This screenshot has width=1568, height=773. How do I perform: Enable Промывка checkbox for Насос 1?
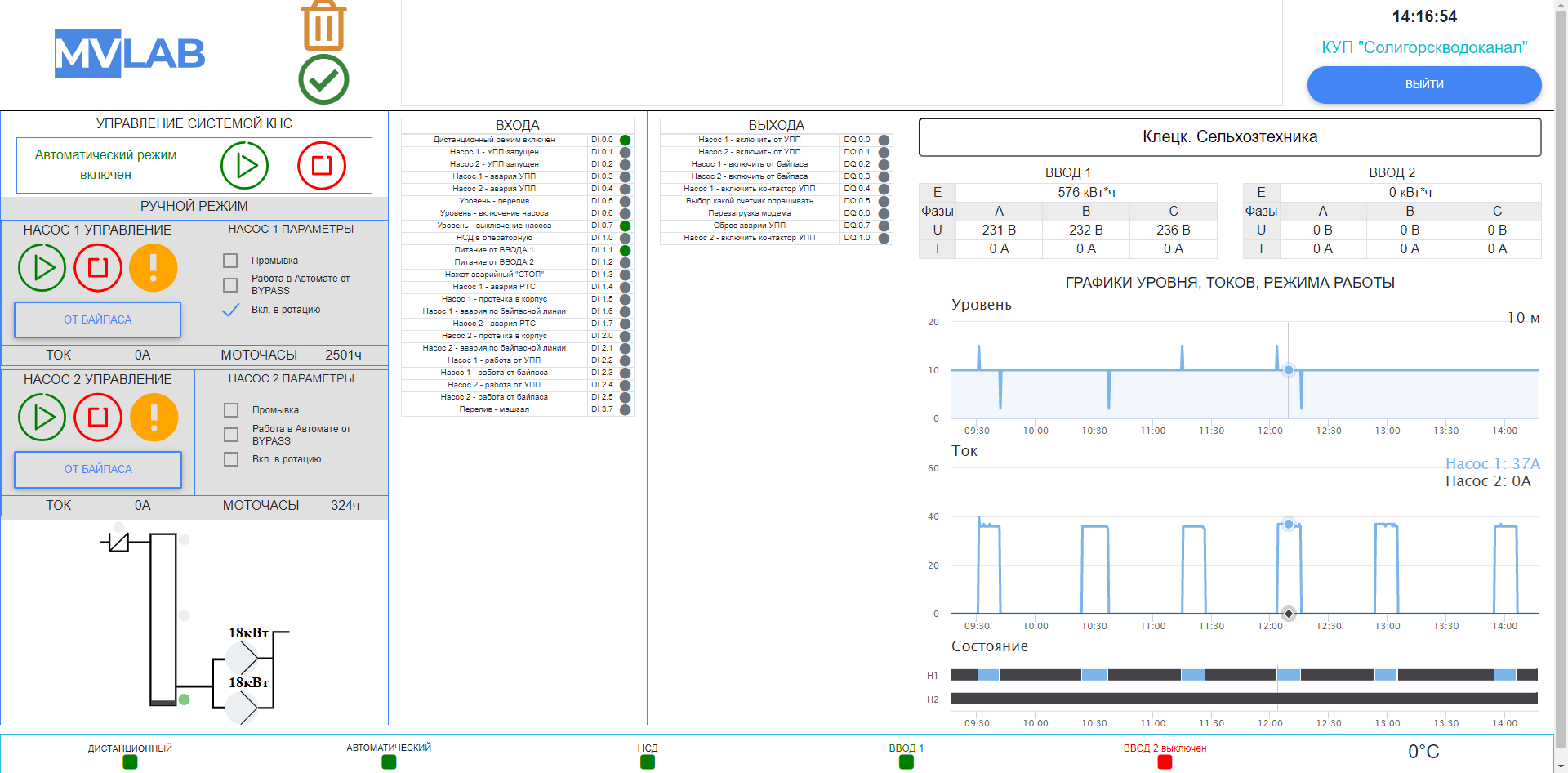(230, 261)
